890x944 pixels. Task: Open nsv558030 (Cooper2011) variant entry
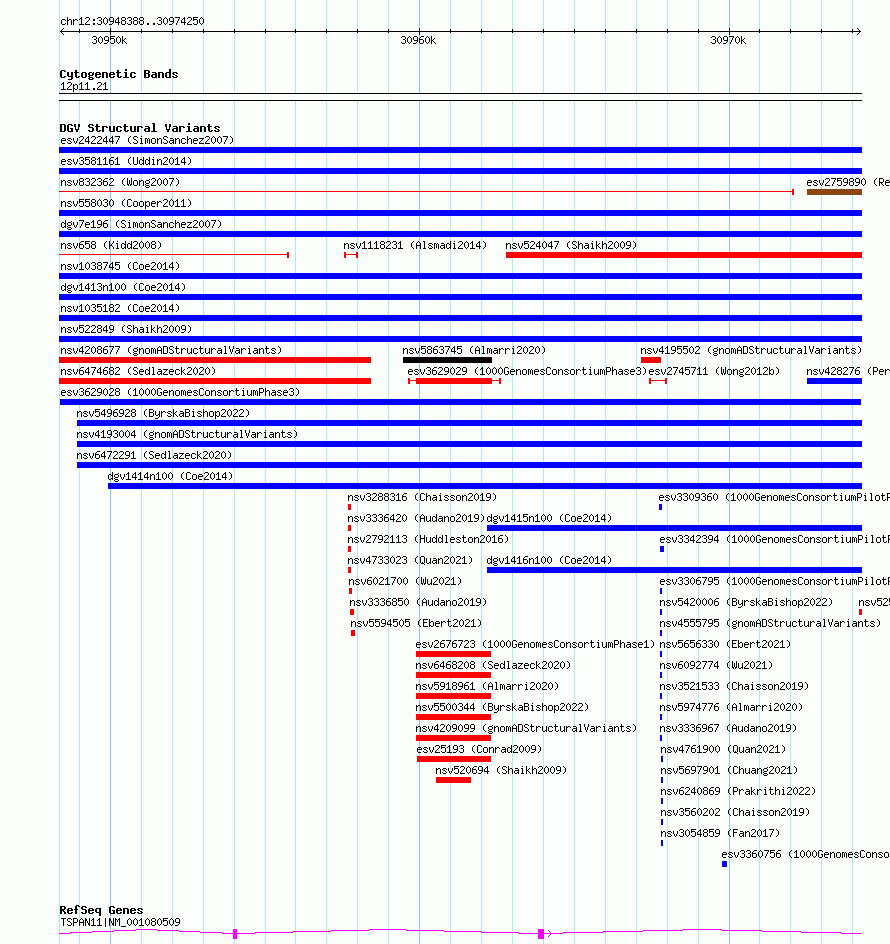(126, 203)
